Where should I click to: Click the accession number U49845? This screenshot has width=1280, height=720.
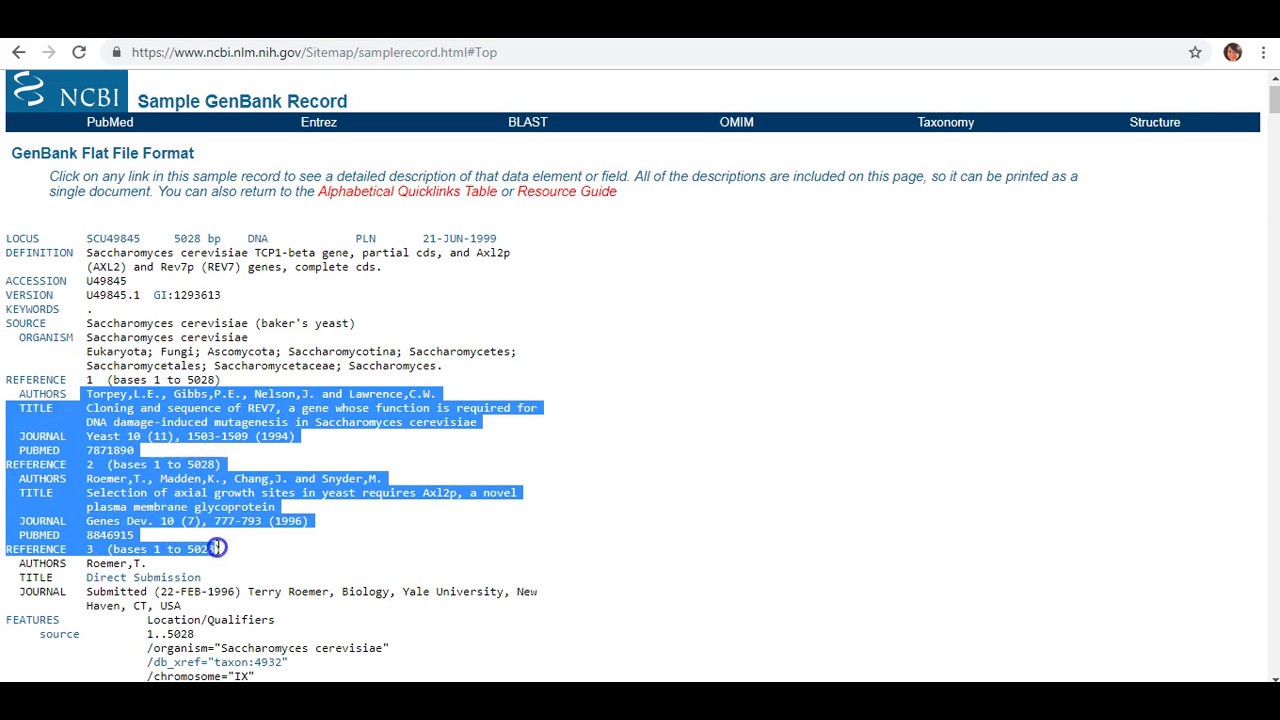pos(106,281)
